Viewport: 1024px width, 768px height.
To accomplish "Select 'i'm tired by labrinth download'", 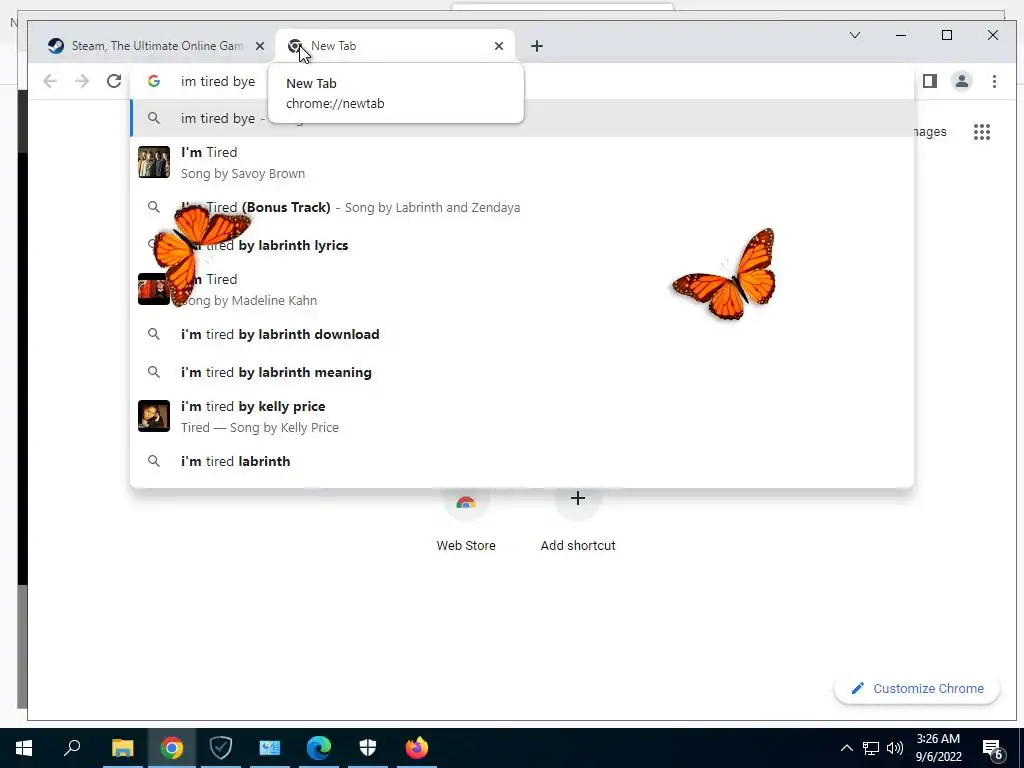I will click(522, 334).
